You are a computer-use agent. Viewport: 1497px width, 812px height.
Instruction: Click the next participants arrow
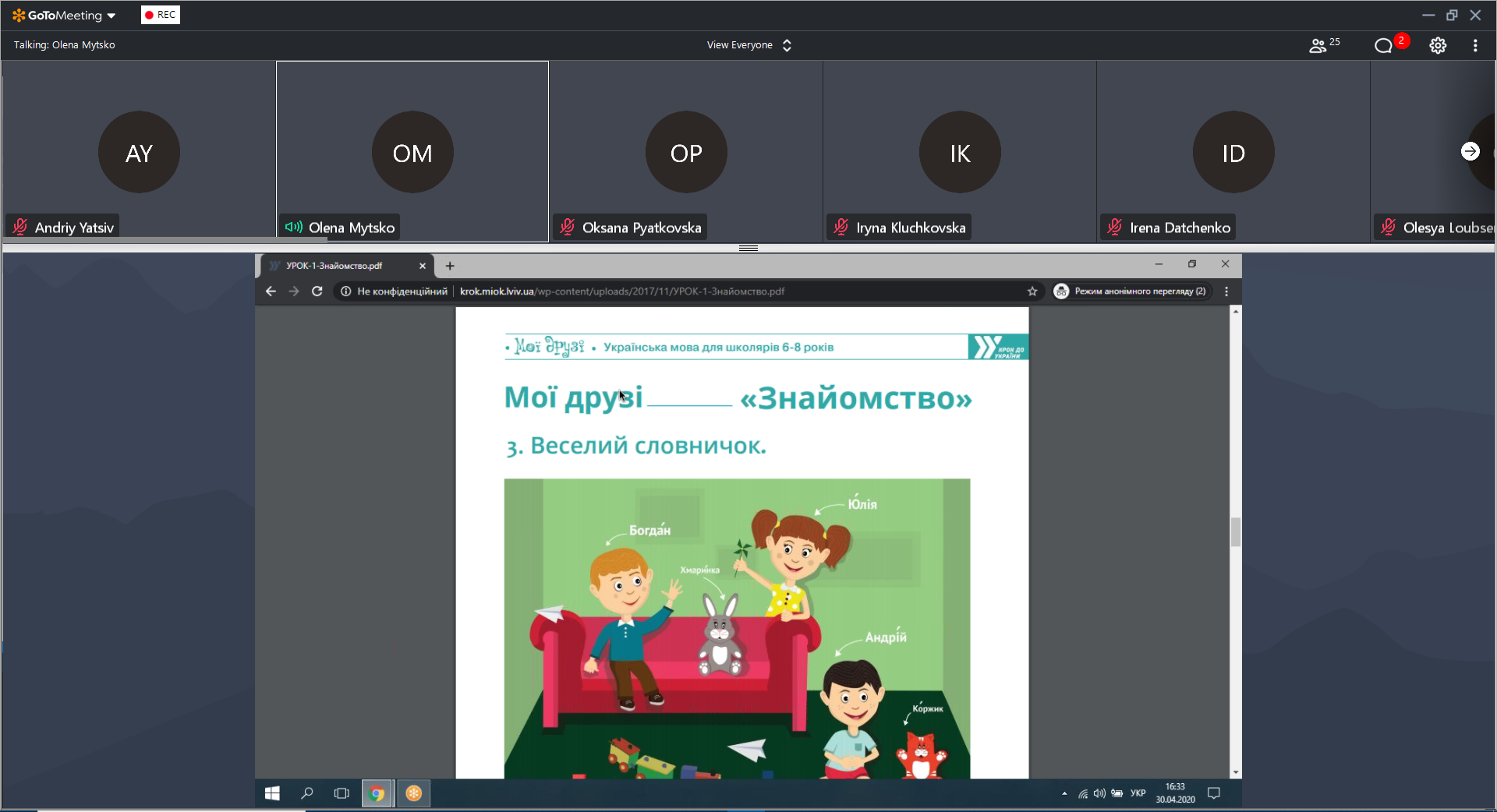coord(1470,151)
